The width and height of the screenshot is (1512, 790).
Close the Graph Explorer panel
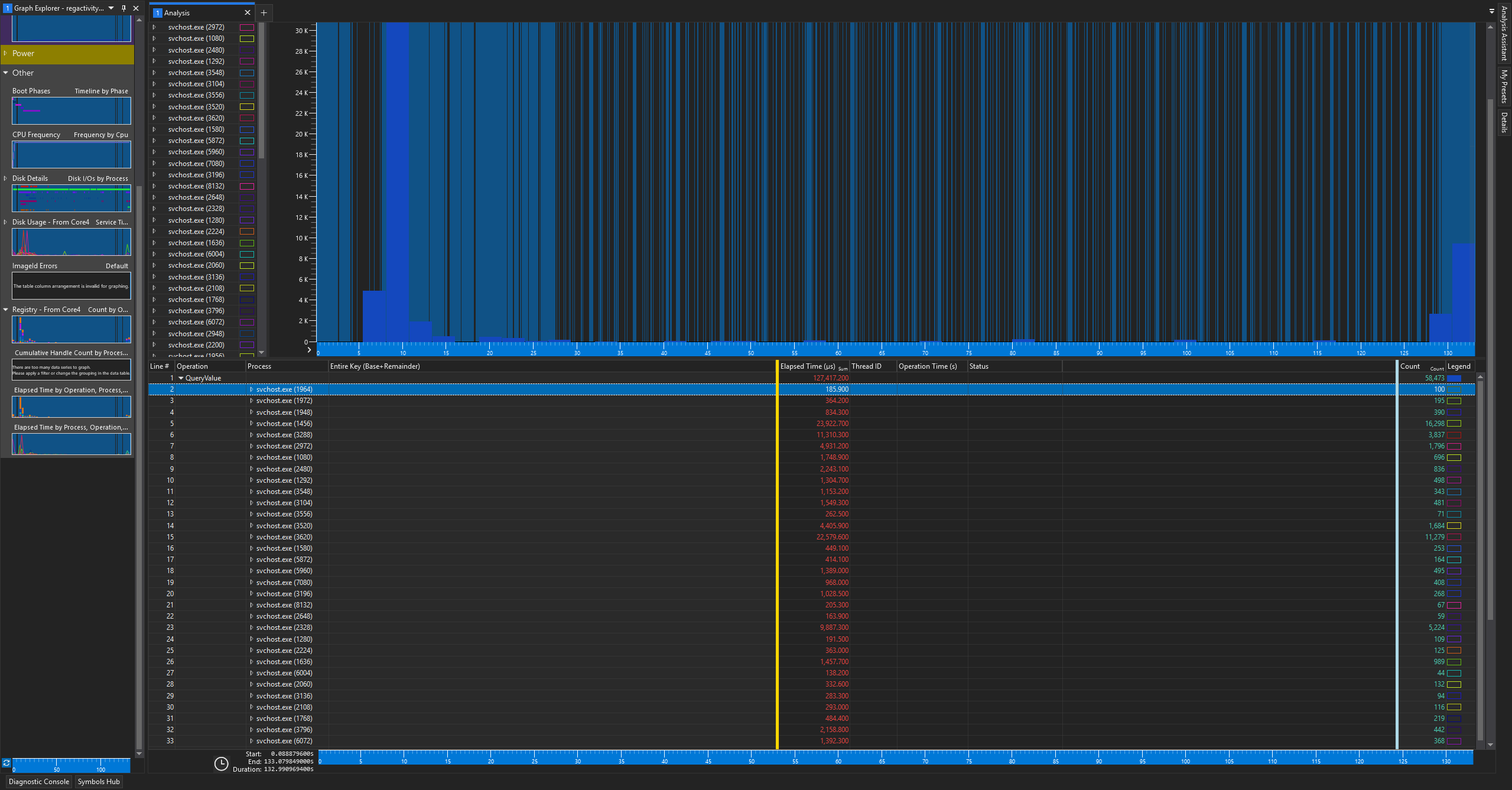(x=136, y=8)
